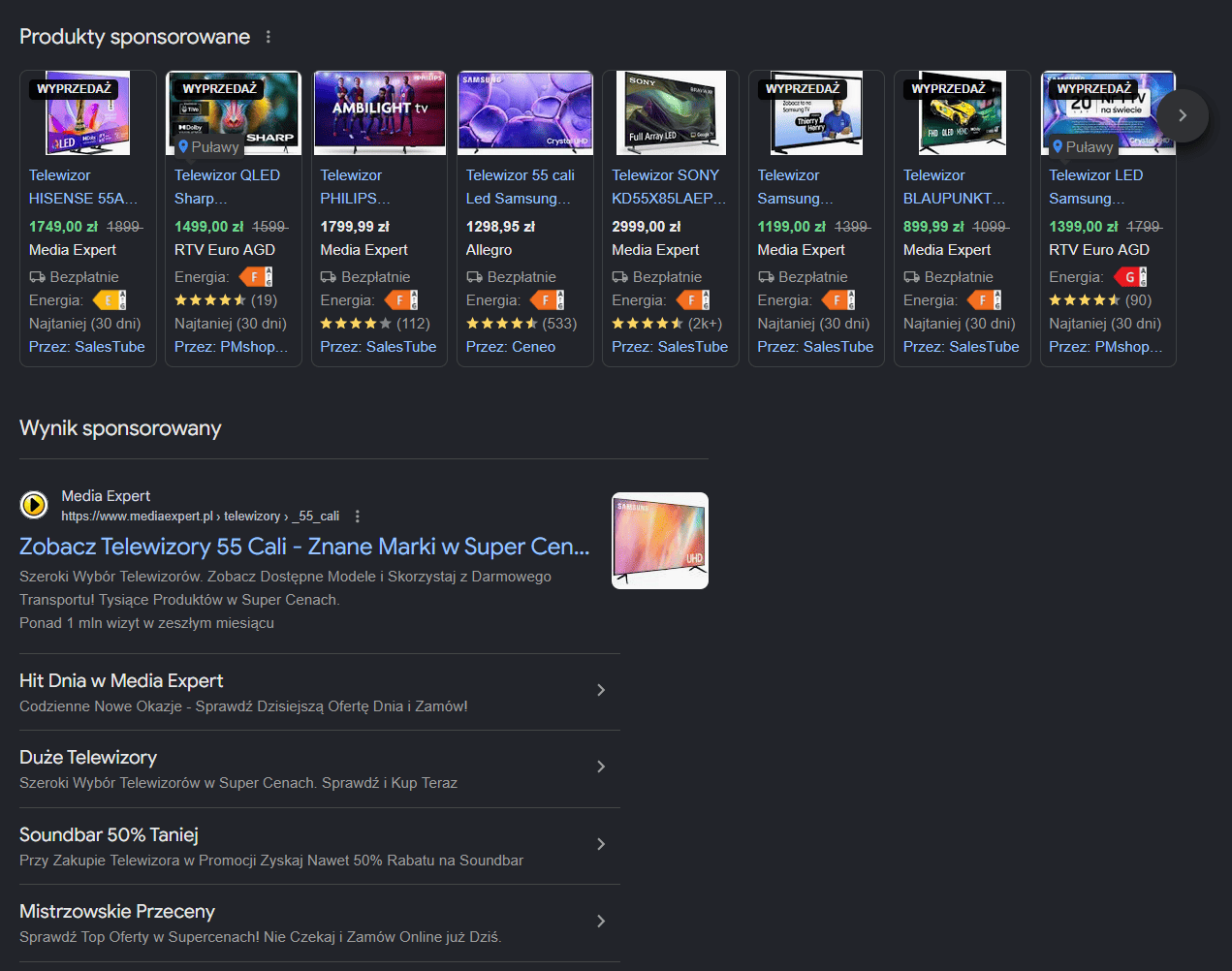
Task: Click energy class G badge on Samsung LED card
Action: click(x=1130, y=277)
